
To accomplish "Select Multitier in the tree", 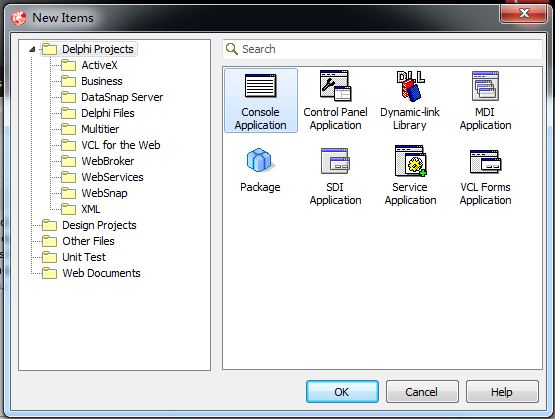I will pos(100,129).
